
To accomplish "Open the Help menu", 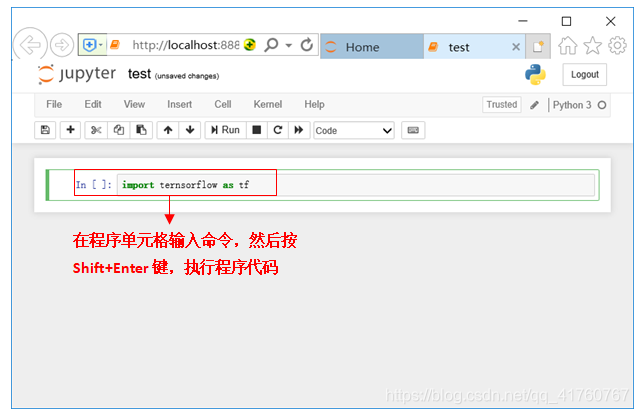I will [x=314, y=104].
